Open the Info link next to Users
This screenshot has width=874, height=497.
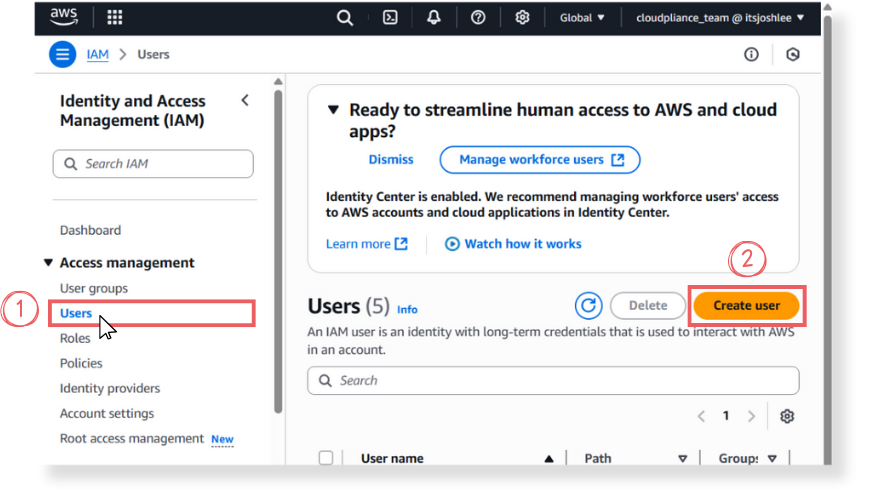click(x=407, y=309)
